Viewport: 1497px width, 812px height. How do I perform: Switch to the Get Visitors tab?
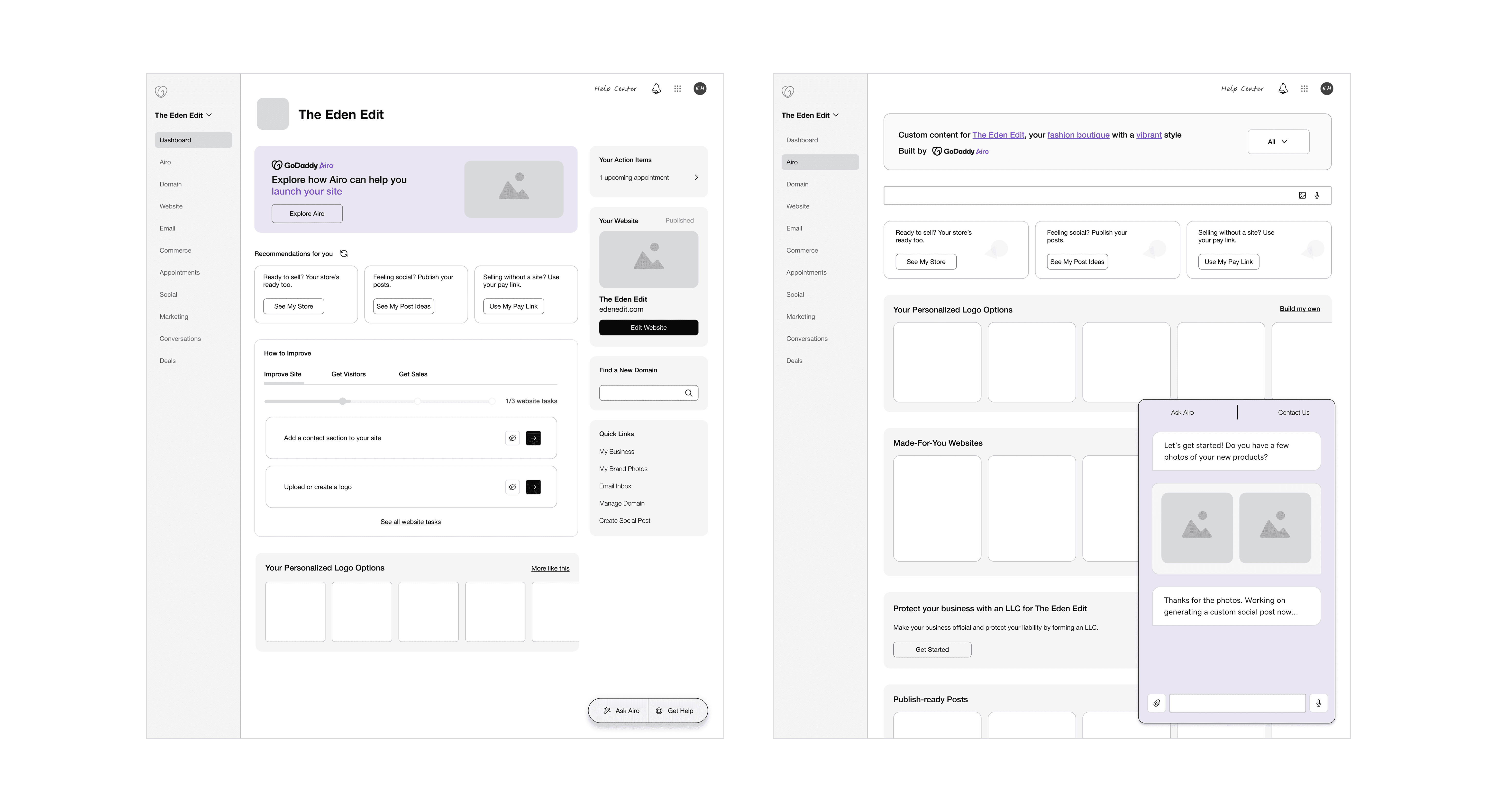point(348,374)
